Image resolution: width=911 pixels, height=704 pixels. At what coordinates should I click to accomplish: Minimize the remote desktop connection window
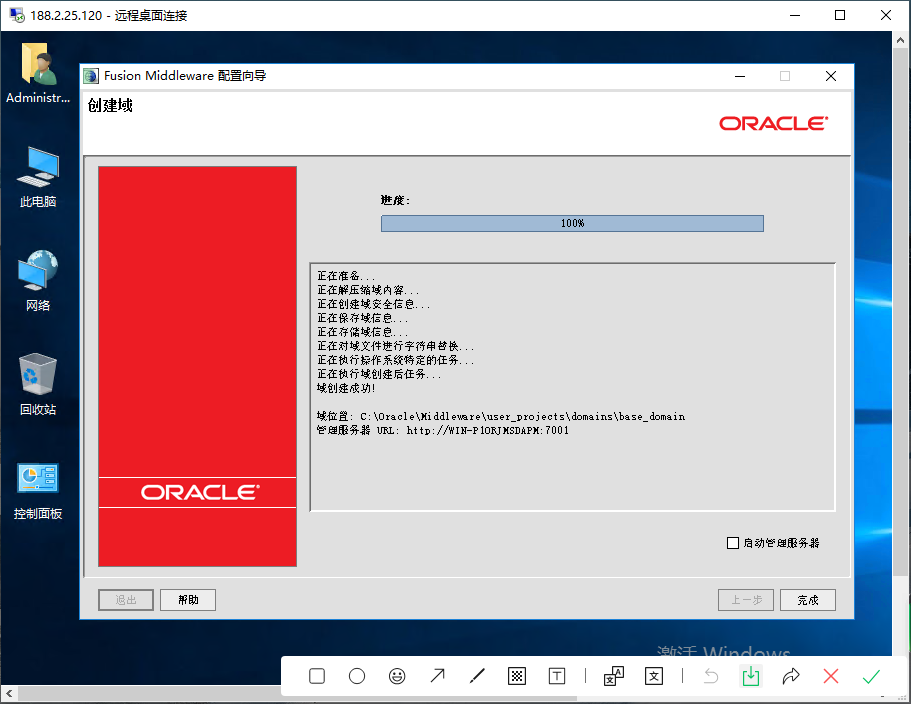(x=795, y=15)
